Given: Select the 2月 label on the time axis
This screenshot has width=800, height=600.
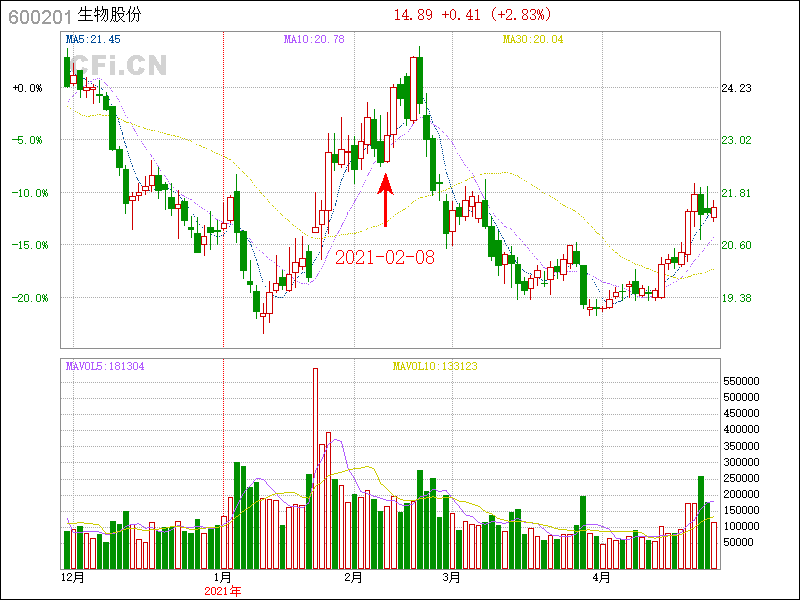Looking at the screenshot, I should pyautogui.click(x=354, y=578).
